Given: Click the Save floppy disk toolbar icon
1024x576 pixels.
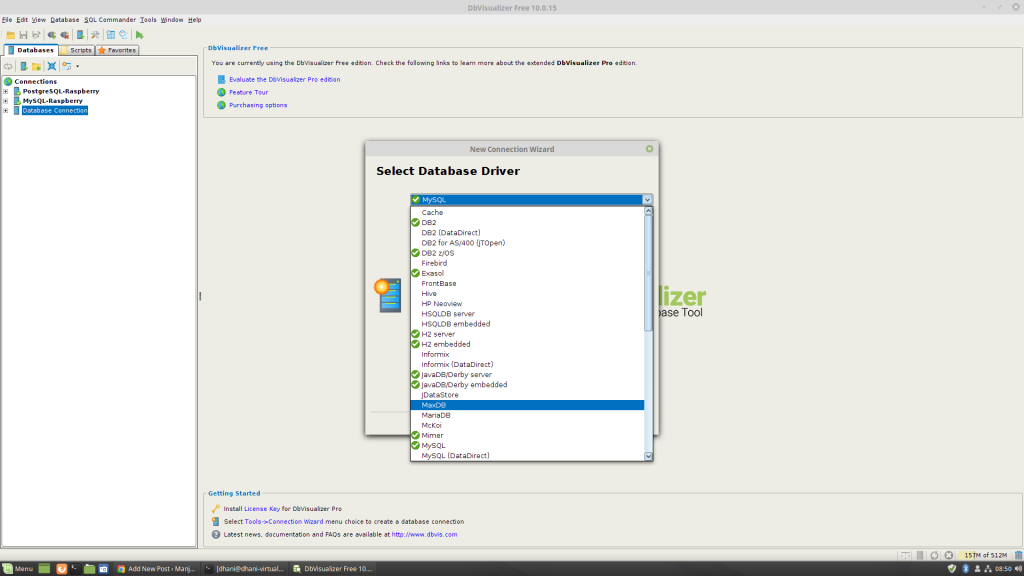Looking at the screenshot, I should coord(24,35).
